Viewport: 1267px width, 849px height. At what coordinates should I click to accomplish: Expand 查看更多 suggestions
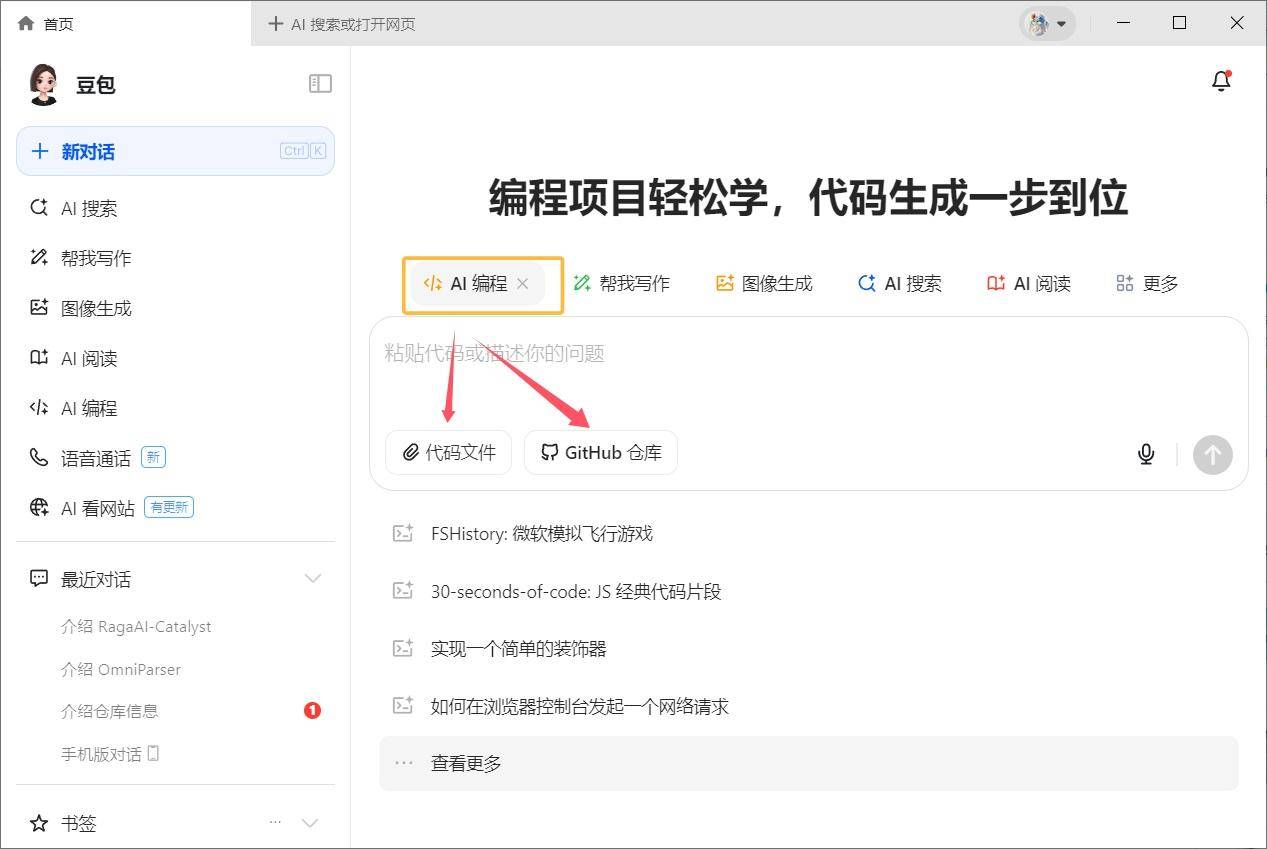808,763
